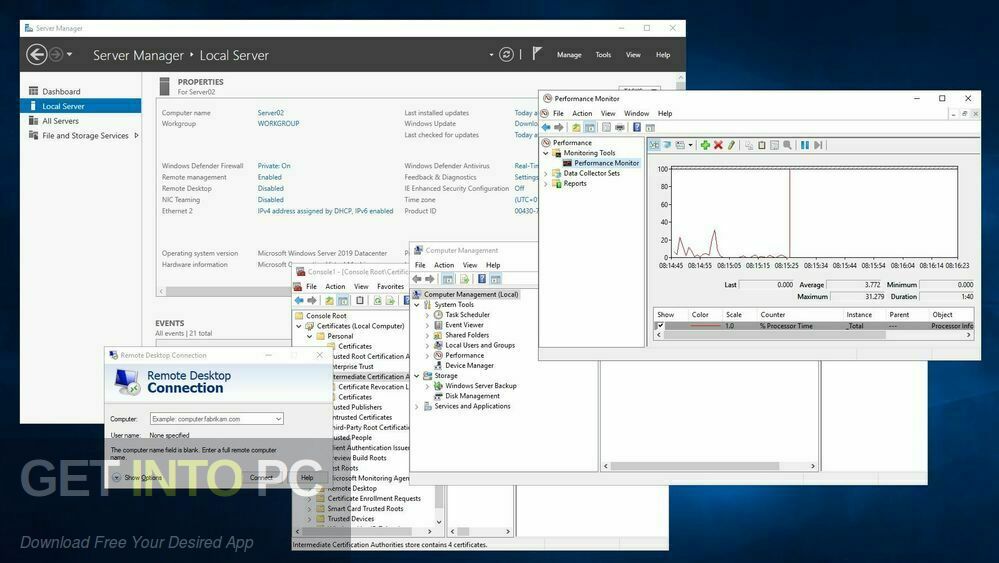This screenshot has height=563, width=999.
Task: Click the Help icon in the Performance Monitor toolbar
Action: (x=636, y=127)
